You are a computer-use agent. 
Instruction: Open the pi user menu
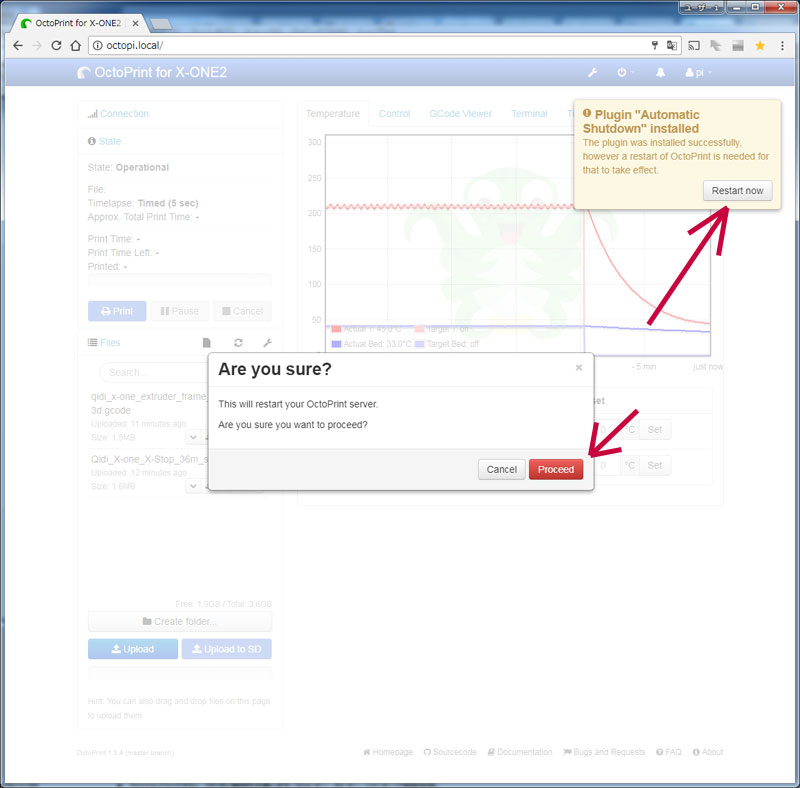pyautogui.click(x=698, y=72)
